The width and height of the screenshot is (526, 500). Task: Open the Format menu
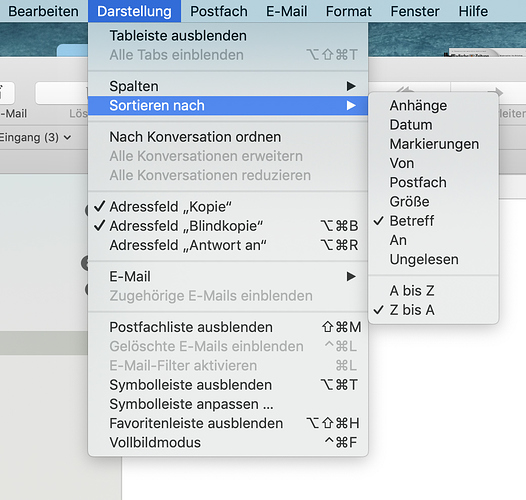[x=349, y=11]
